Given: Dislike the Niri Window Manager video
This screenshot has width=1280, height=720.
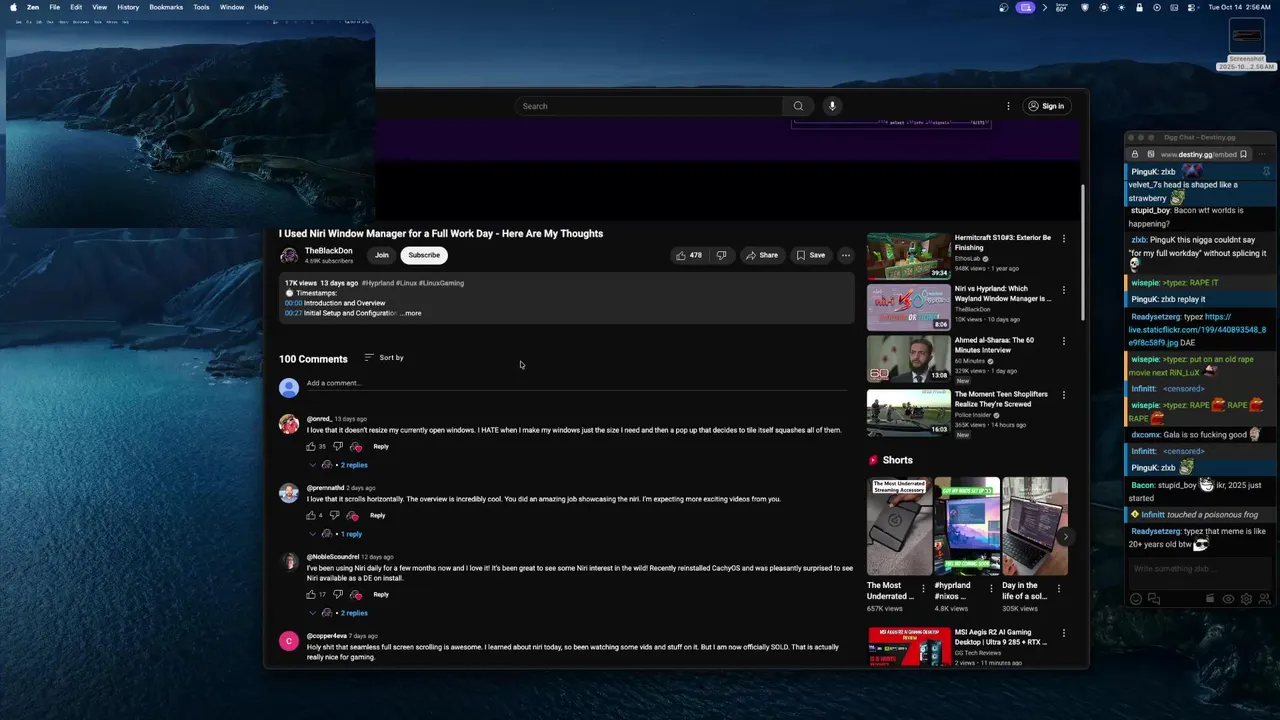Looking at the screenshot, I should 721,255.
